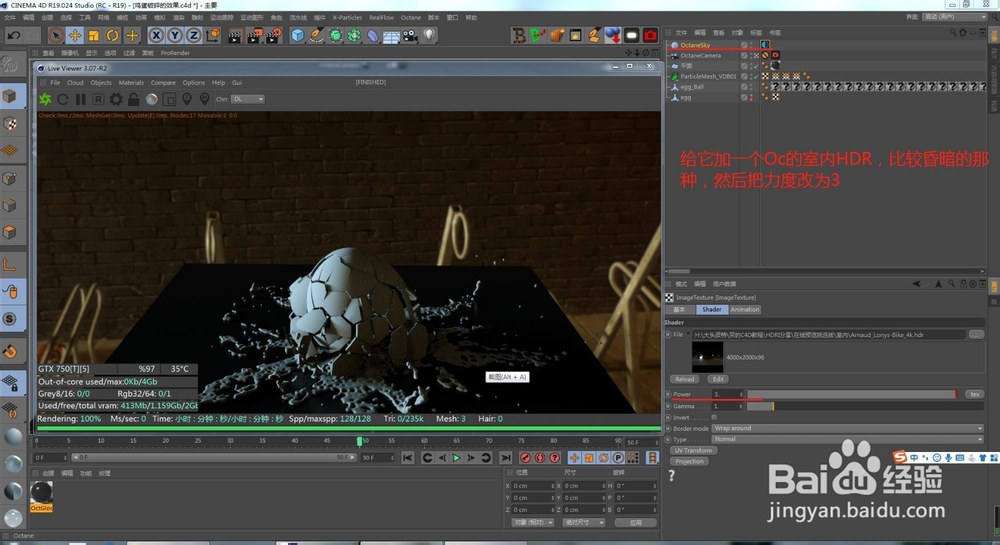
Task: Open size mode dropdown in coordinates panel
Action: tap(583, 523)
